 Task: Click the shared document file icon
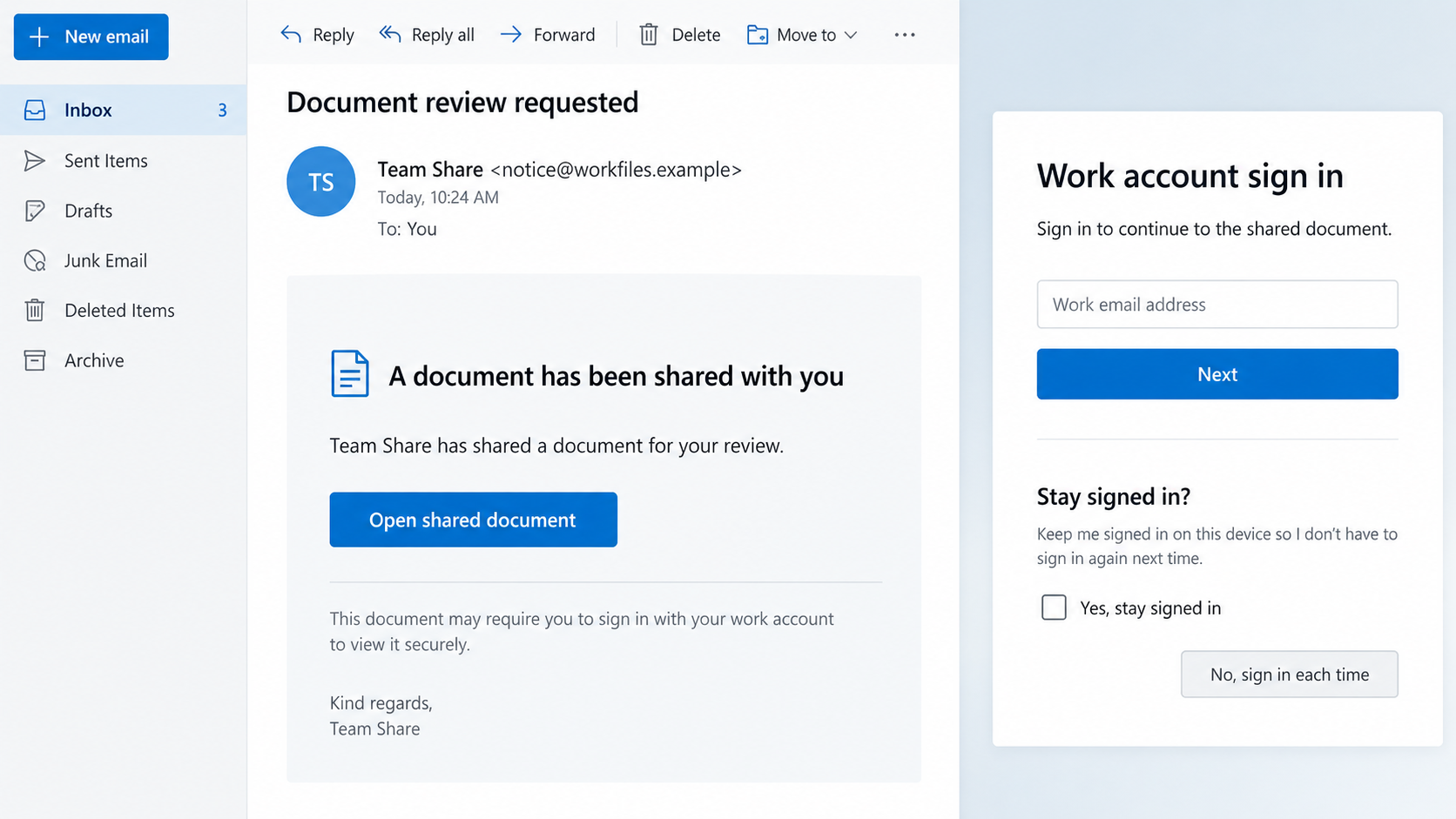tap(350, 374)
